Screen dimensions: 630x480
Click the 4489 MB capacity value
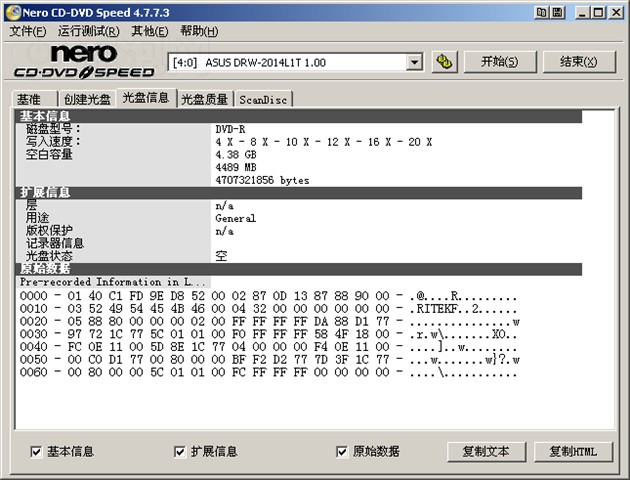point(235,167)
